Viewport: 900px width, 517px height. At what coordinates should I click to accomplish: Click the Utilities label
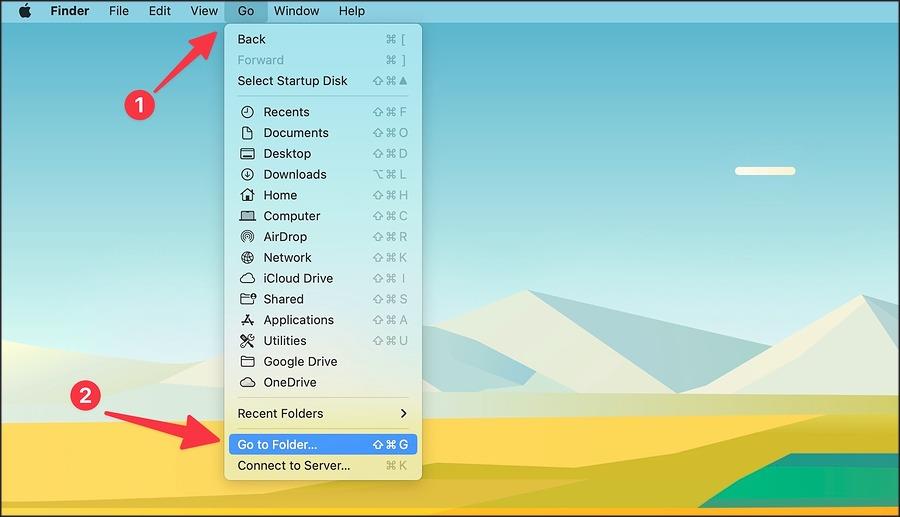(285, 340)
